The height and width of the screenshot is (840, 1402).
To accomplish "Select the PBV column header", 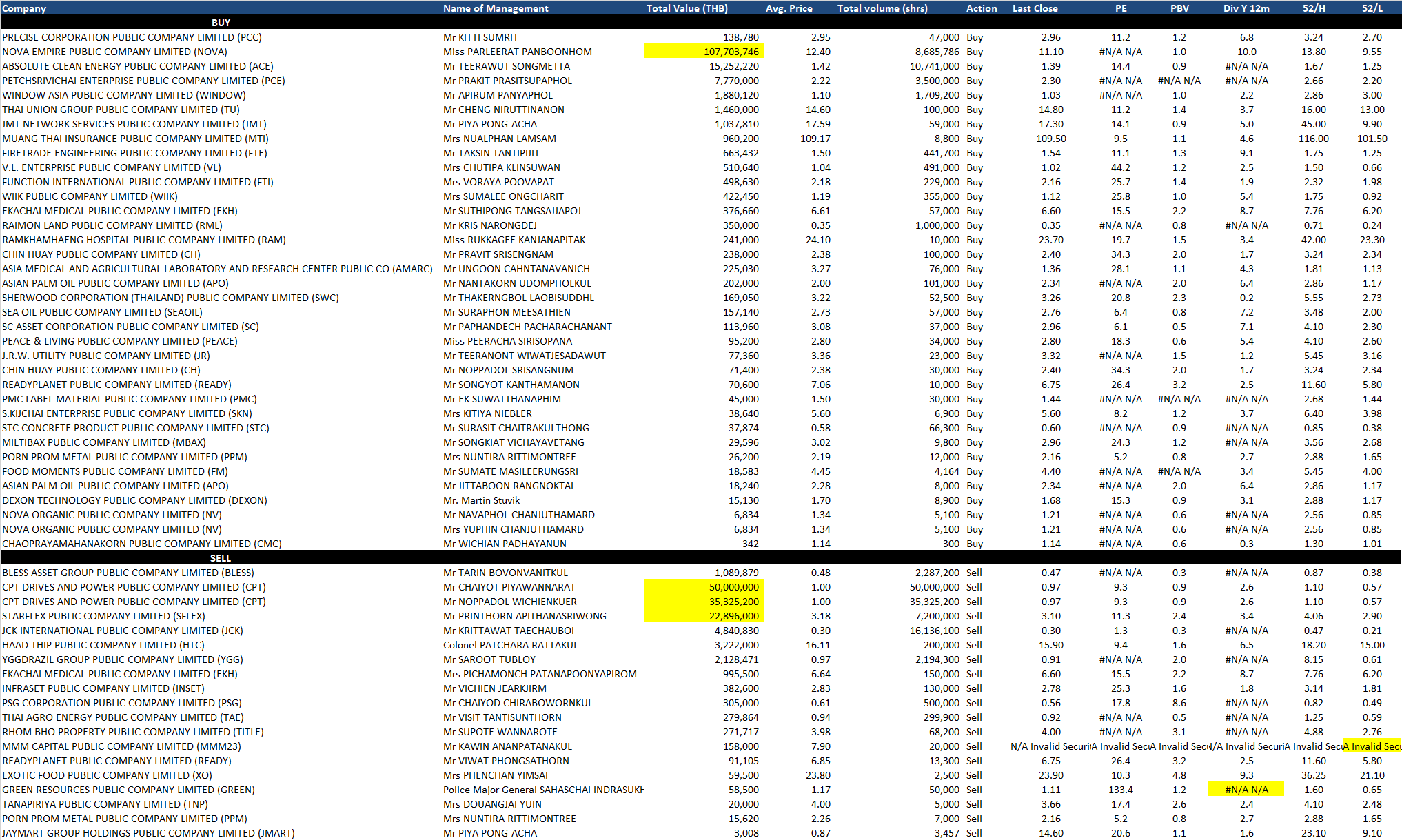I will click(1179, 8).
